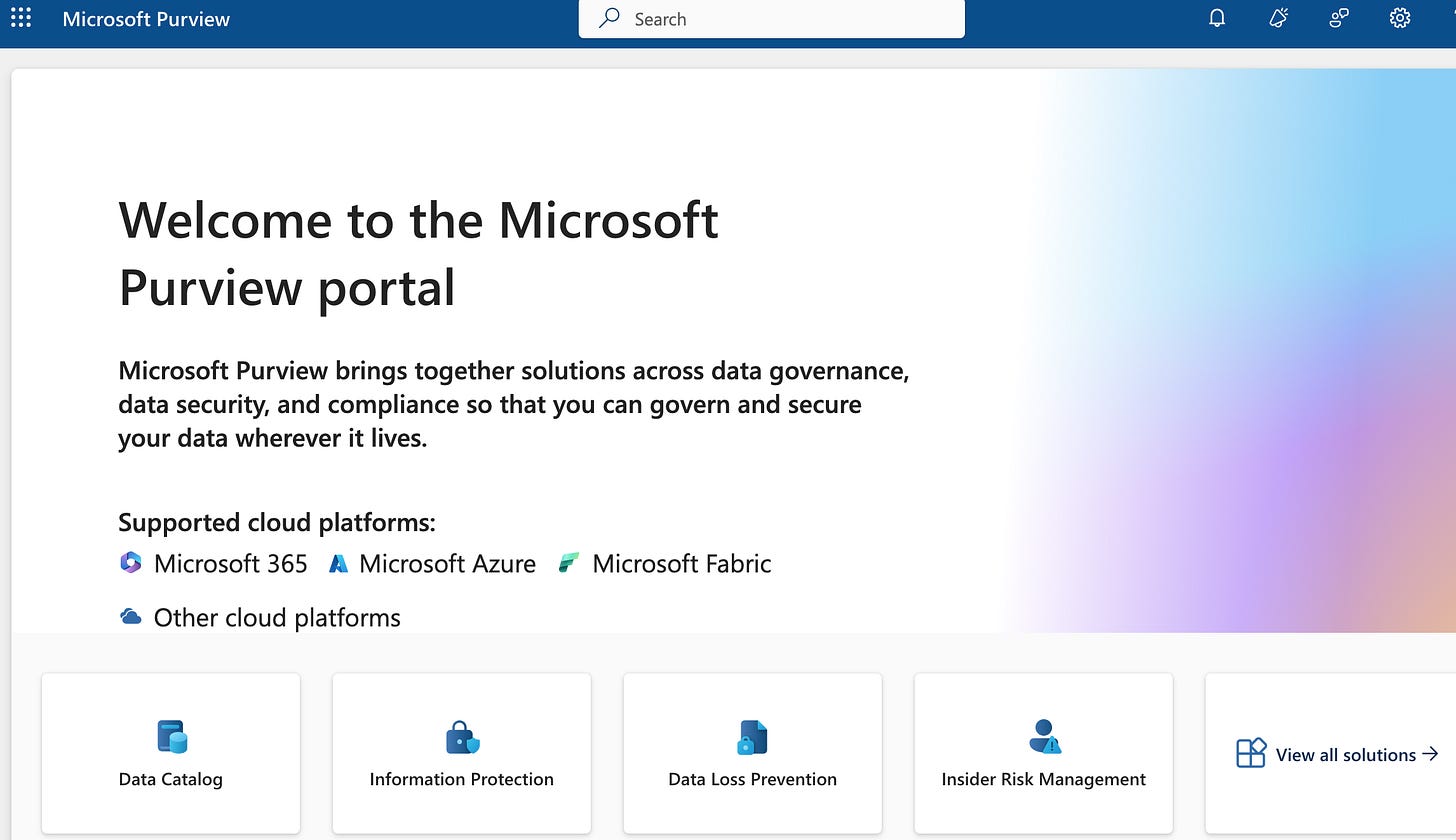The height and width of the screenshot is (840, 1456).
Task: Click the View all solutions grid icon
Action: coord(1251,753)
